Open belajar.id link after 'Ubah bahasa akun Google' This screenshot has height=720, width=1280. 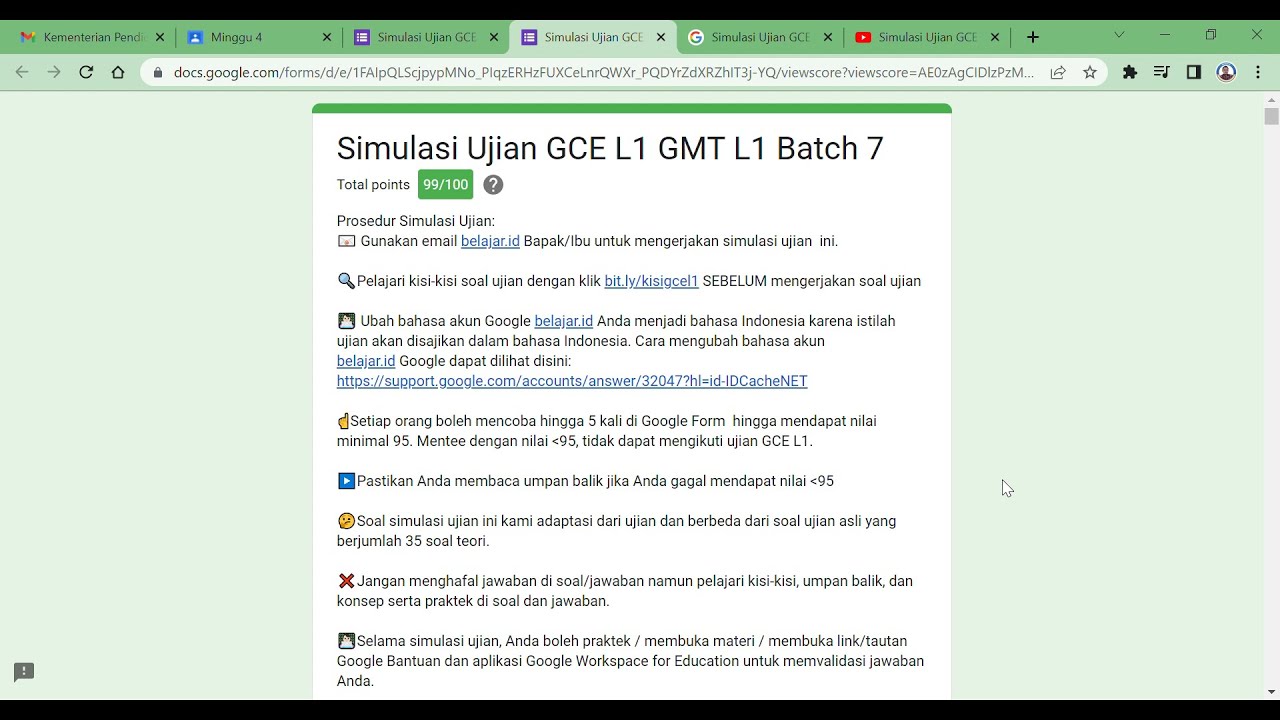point(564,321)
